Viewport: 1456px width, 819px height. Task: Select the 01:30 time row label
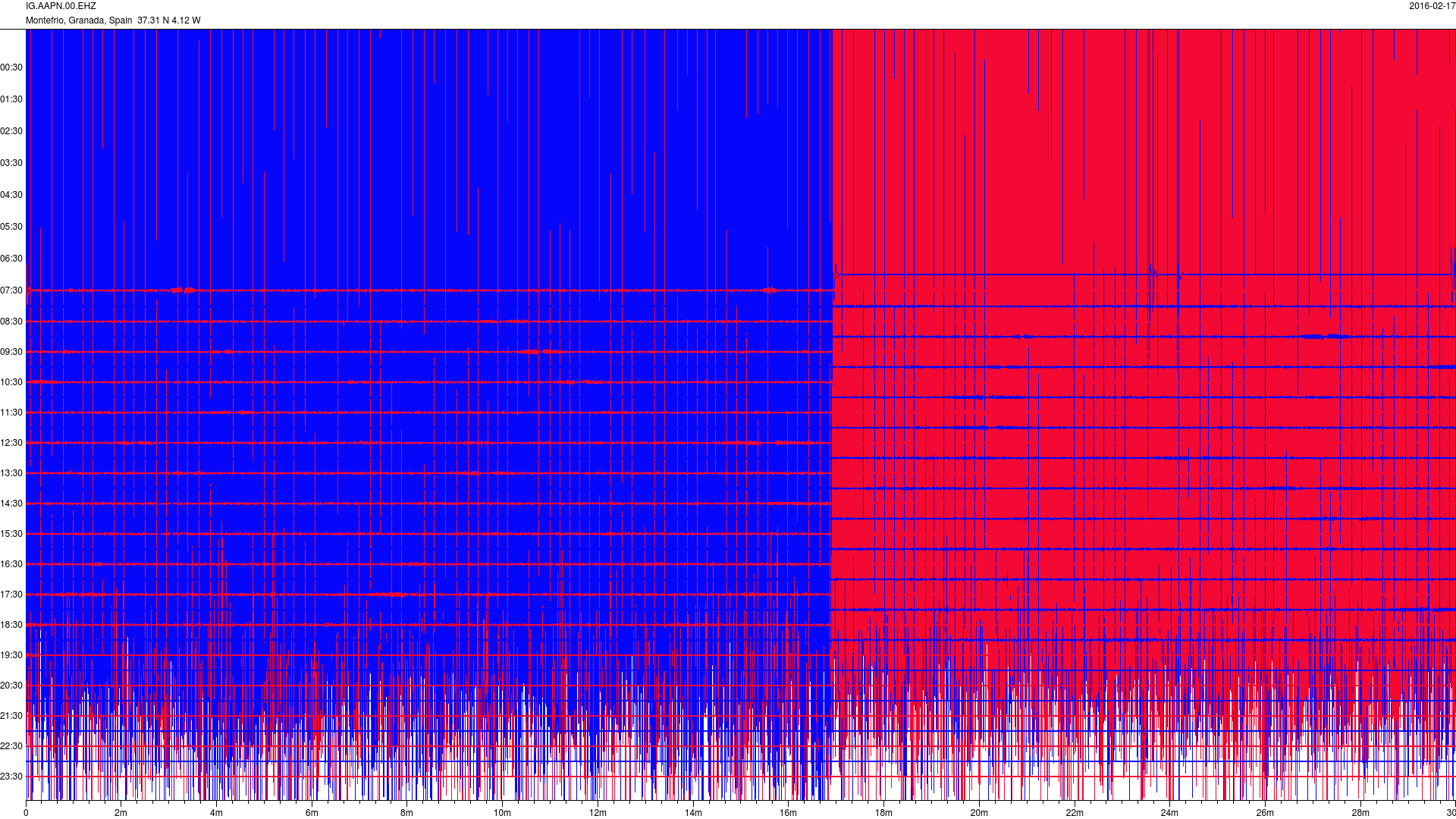point(11,99)
